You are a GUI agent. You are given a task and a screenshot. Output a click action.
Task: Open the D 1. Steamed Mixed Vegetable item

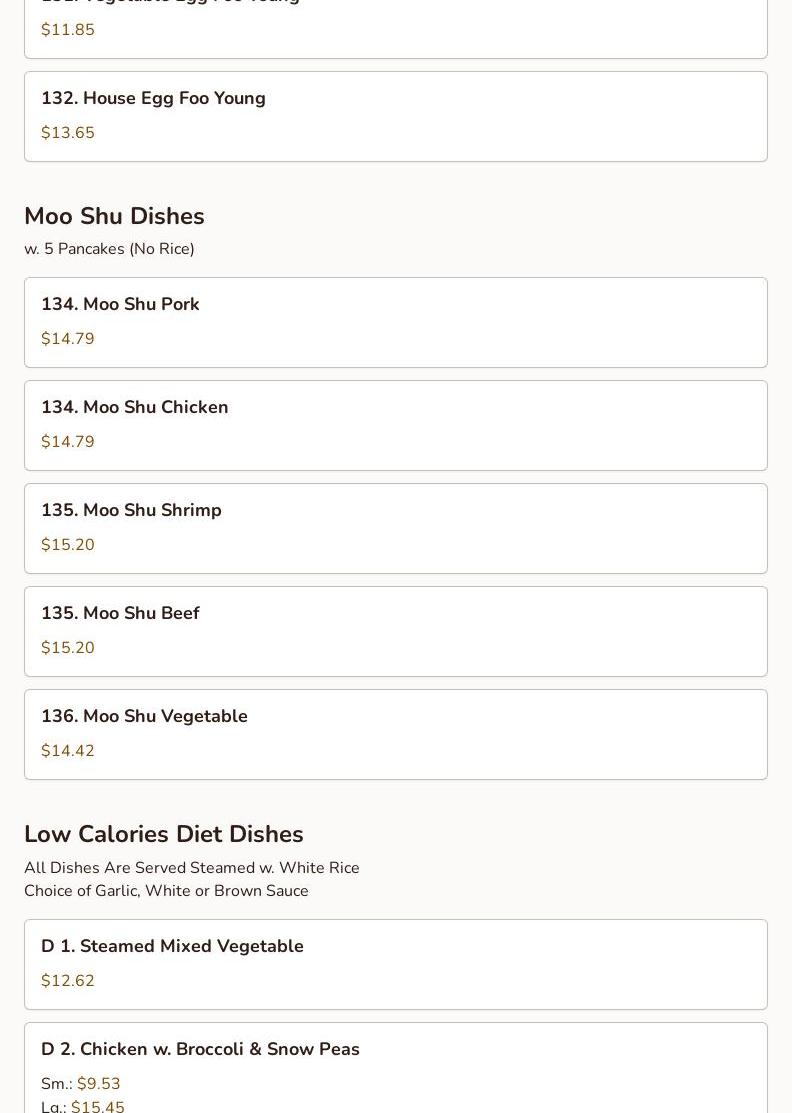click(x=172, y=946)
